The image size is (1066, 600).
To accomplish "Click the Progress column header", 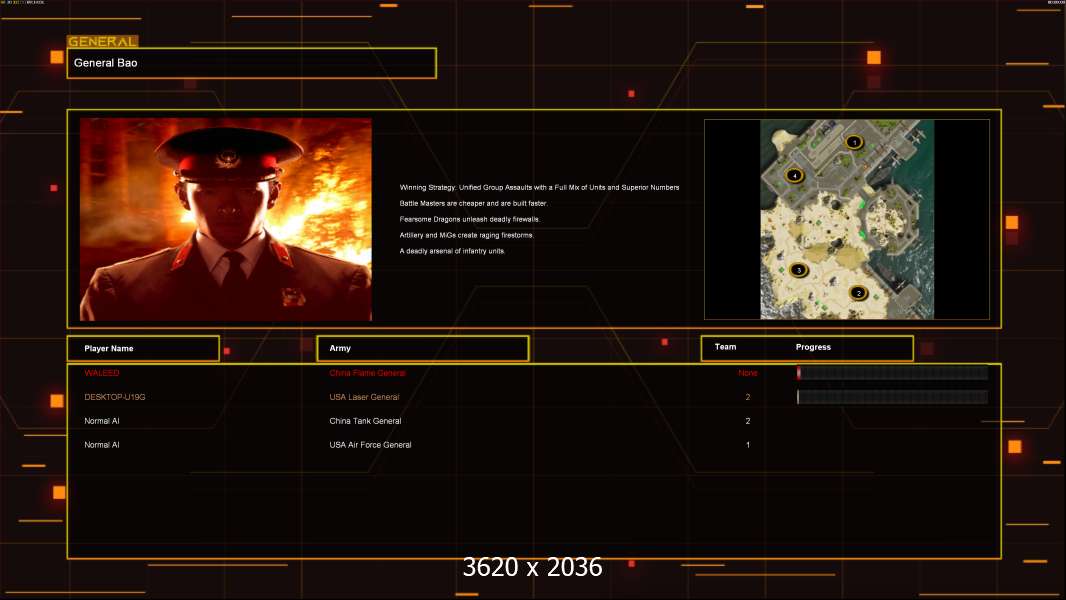I will pyautogui.click(x=813, y=347).
